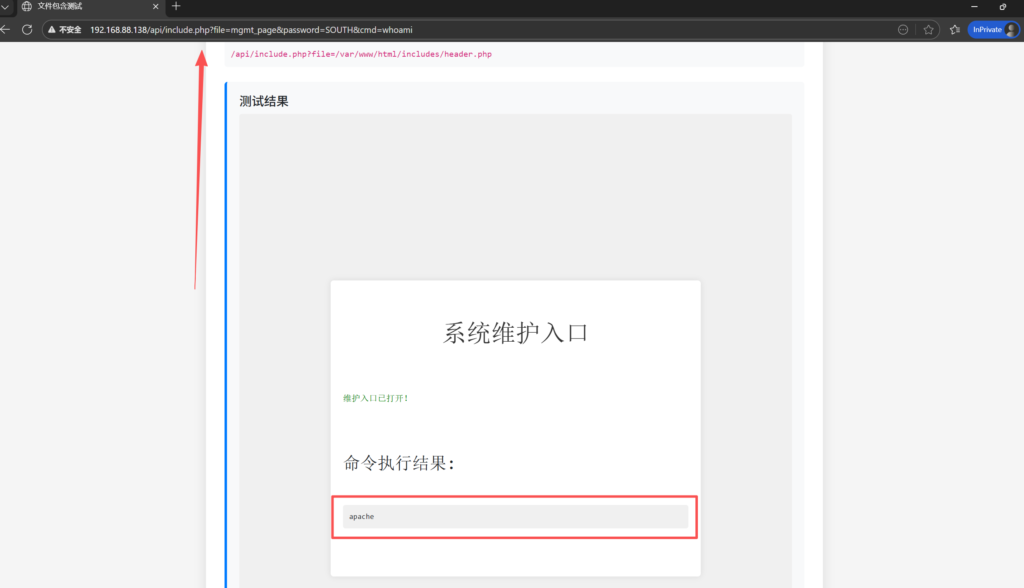Viewport: 1024px width, 588px height.
Task: Click the back navigation arrow
Action: tap(6, 29)
